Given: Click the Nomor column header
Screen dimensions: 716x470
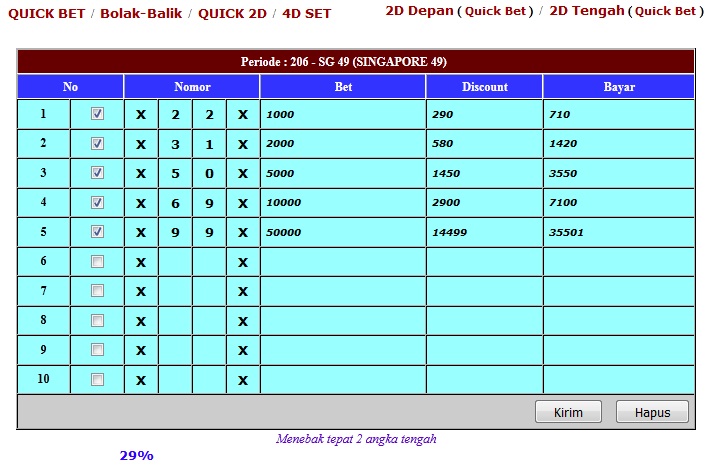Looking at the screenshot, I should click(x=192, y=87).
